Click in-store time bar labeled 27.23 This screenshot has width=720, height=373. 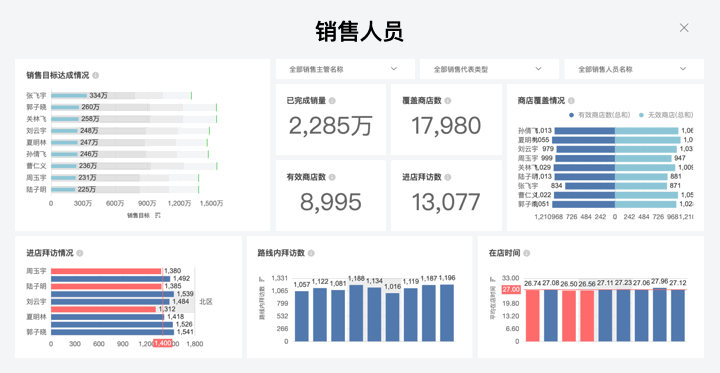click(624, 315)
